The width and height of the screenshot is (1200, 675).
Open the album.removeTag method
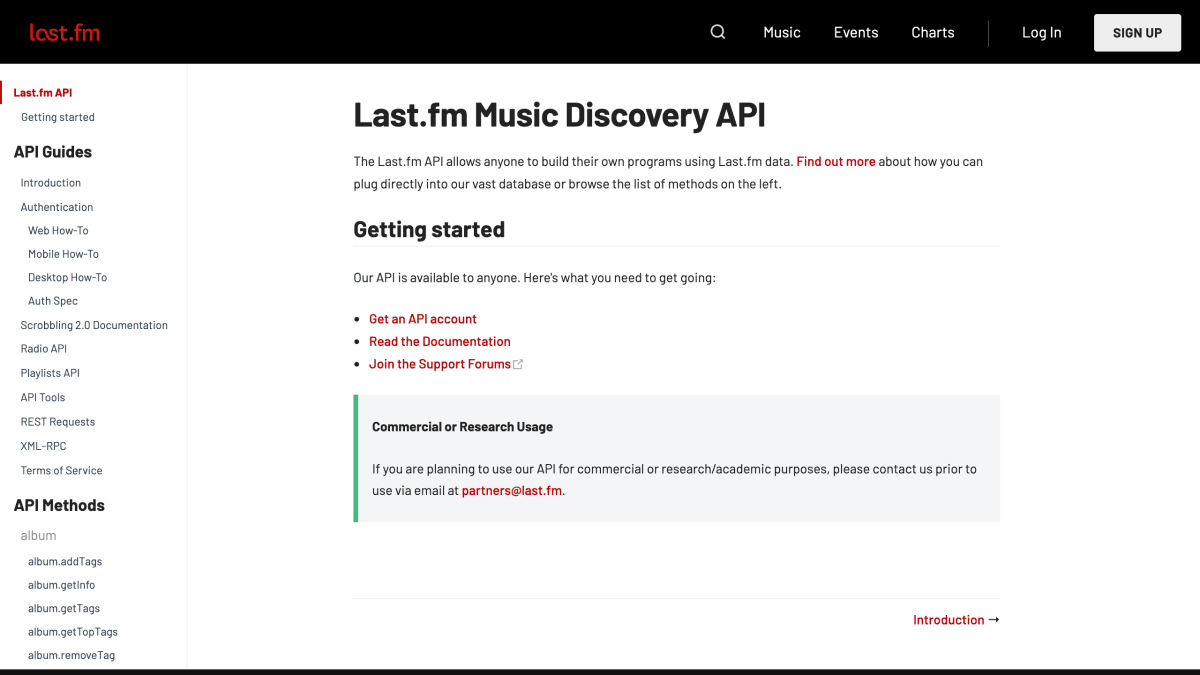71,655
